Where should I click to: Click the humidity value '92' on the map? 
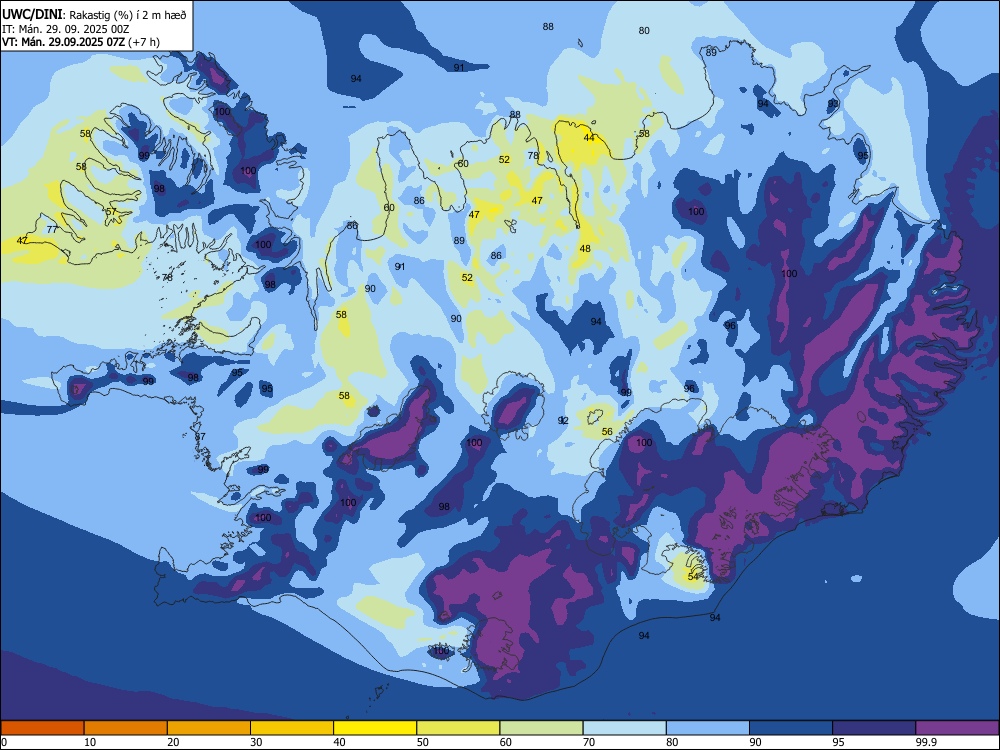(563, 420)
